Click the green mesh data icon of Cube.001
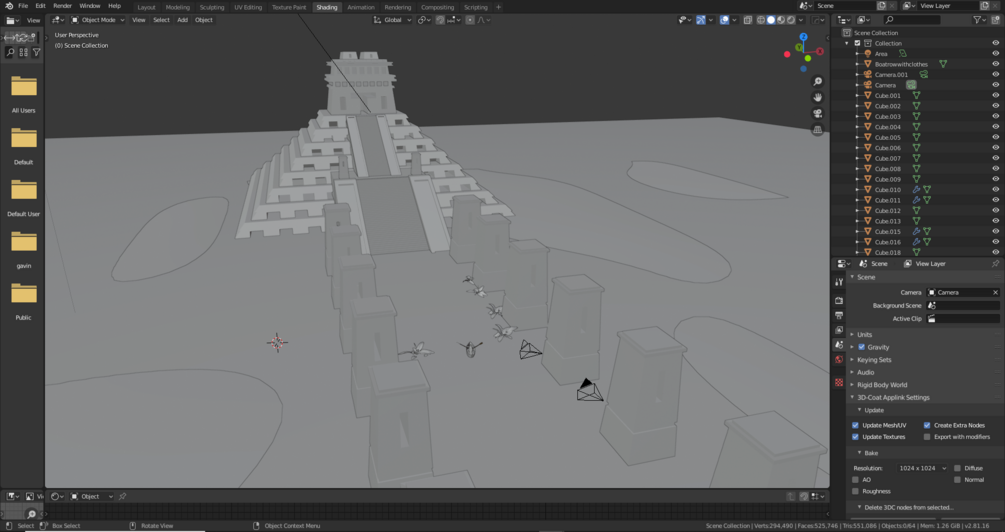 (x=917, y=96)
